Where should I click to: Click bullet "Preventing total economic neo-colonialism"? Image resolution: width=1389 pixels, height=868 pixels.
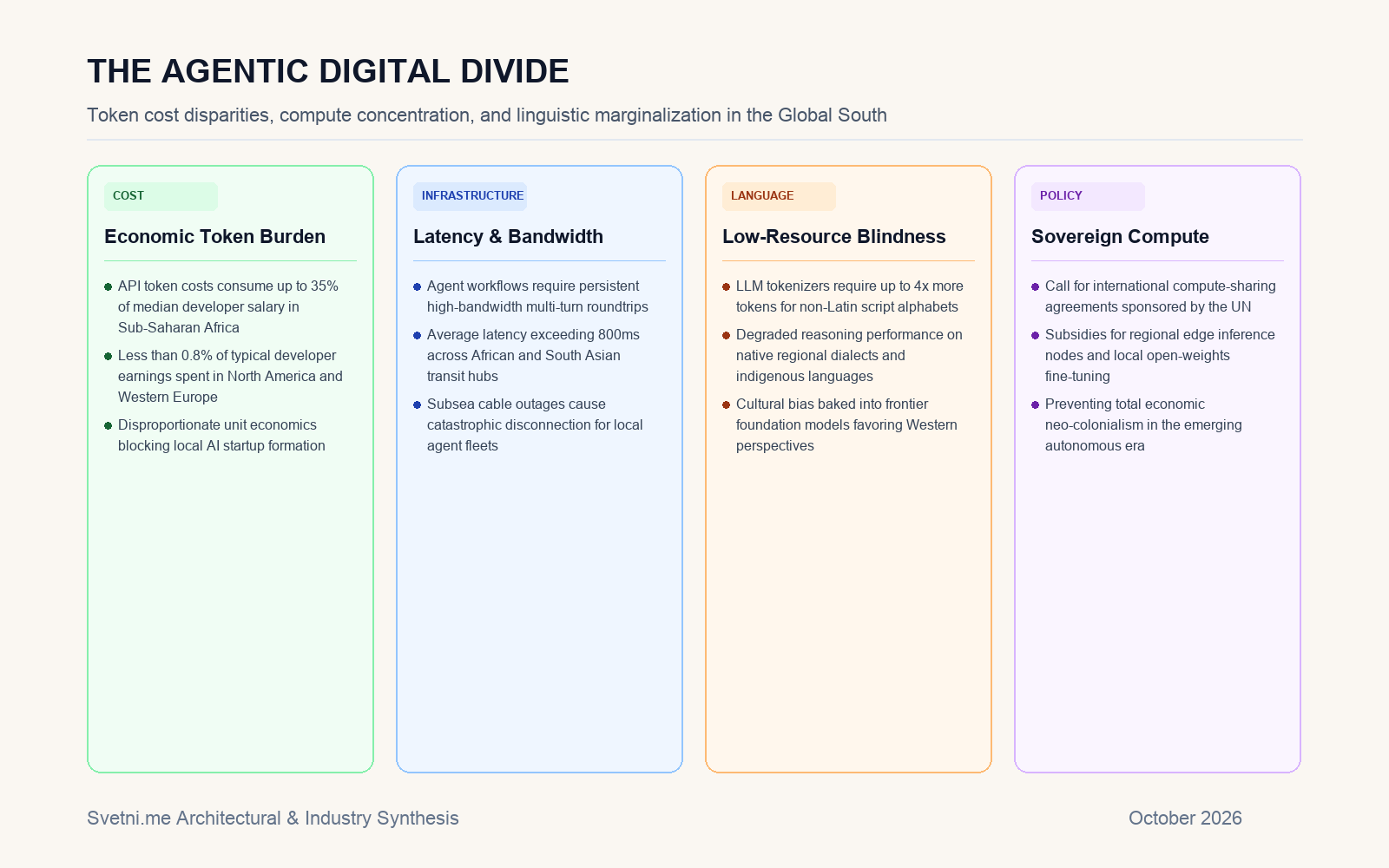[x=1137, y=424]
